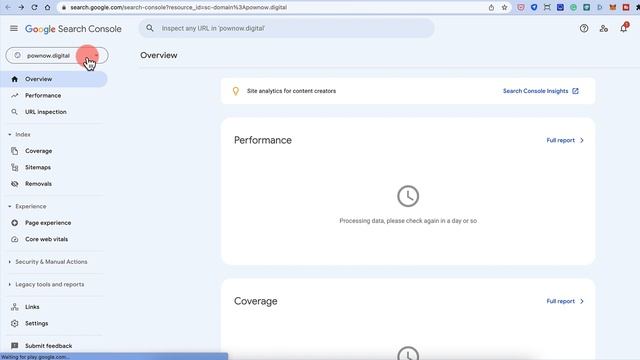Click the gauge icon next to Core web vitals
Viewport: 640px width, 360px height.
(15, 239)
